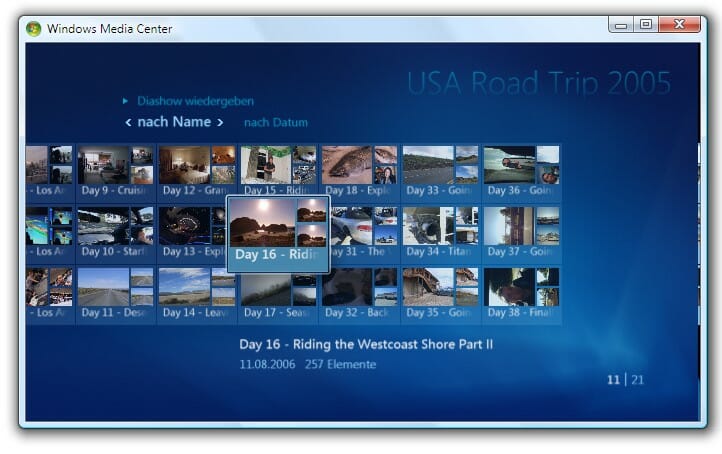
Task: Open Day 34 - Titan folder thumbnail
Action: click(440, 233)
